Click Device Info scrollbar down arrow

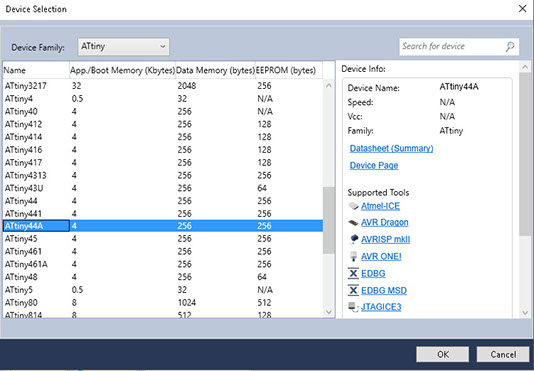point(525,312)
